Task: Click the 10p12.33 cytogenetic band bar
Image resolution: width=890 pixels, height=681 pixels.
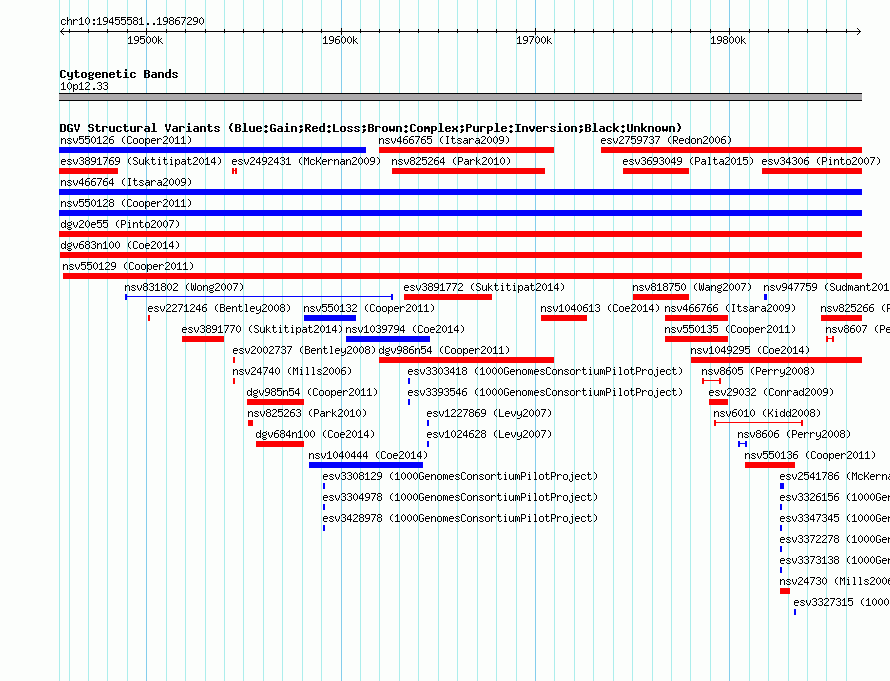Action: point(460,97)
